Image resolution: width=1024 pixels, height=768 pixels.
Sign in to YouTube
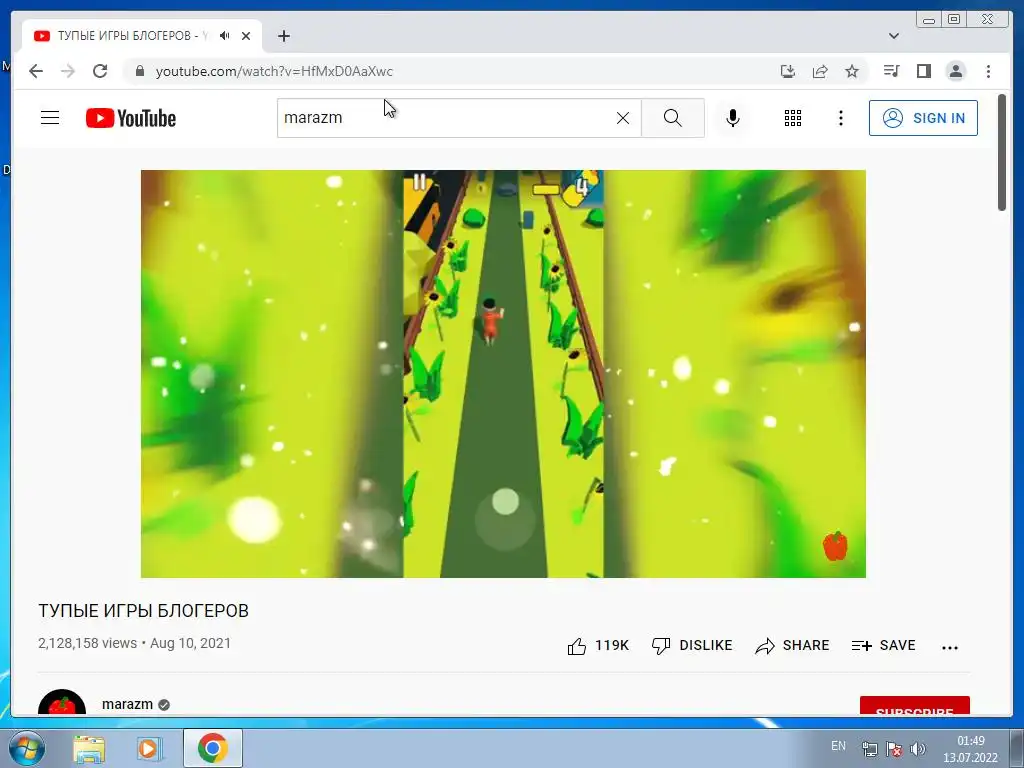tap(923, 118)
